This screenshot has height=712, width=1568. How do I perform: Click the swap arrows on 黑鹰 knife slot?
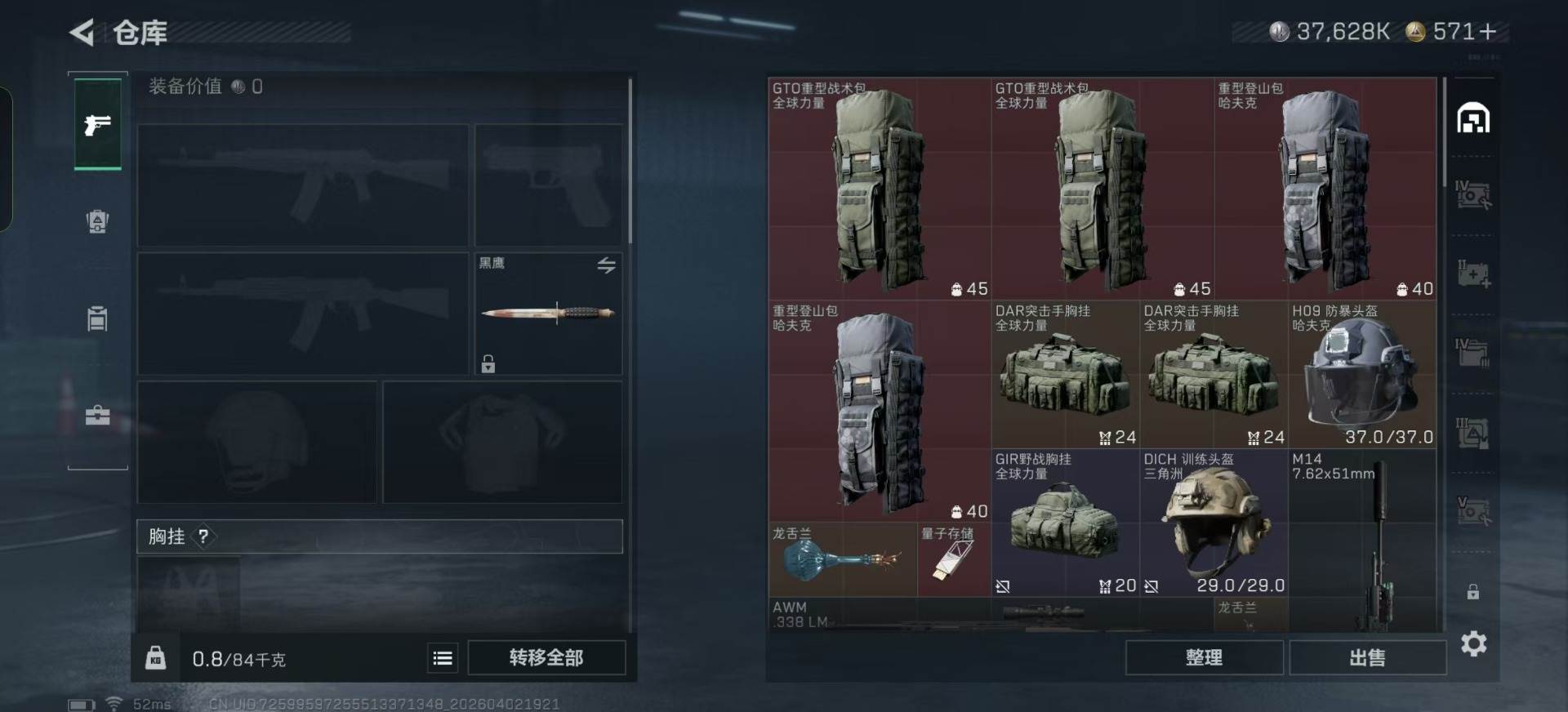coord(606,265)
